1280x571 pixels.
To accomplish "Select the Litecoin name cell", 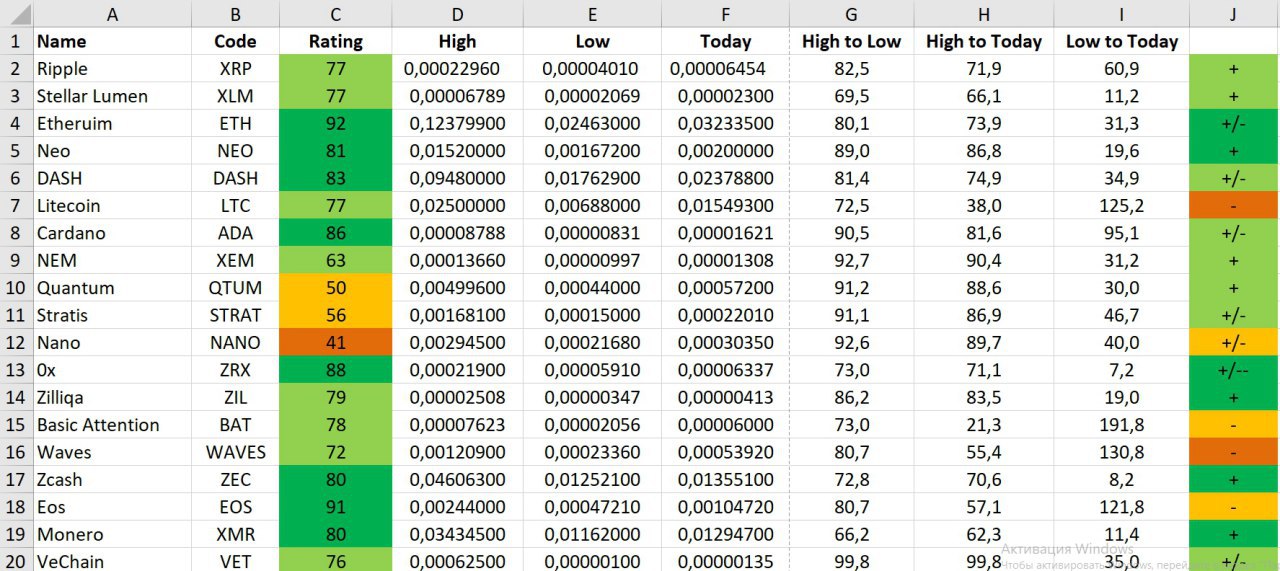I will 112,206.
